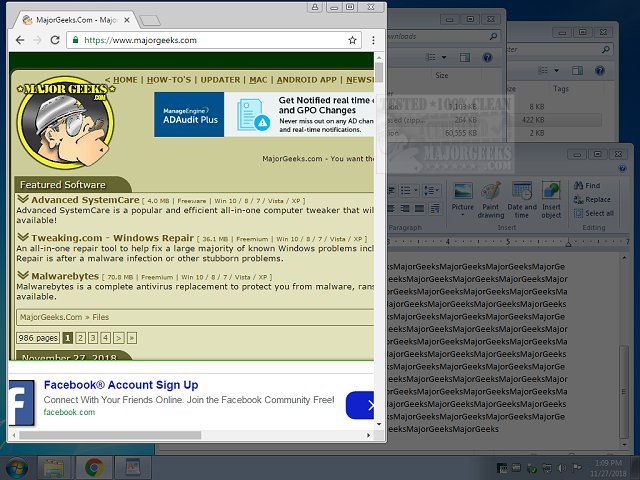Bookmark this page with the star icon

pos(352,40)
